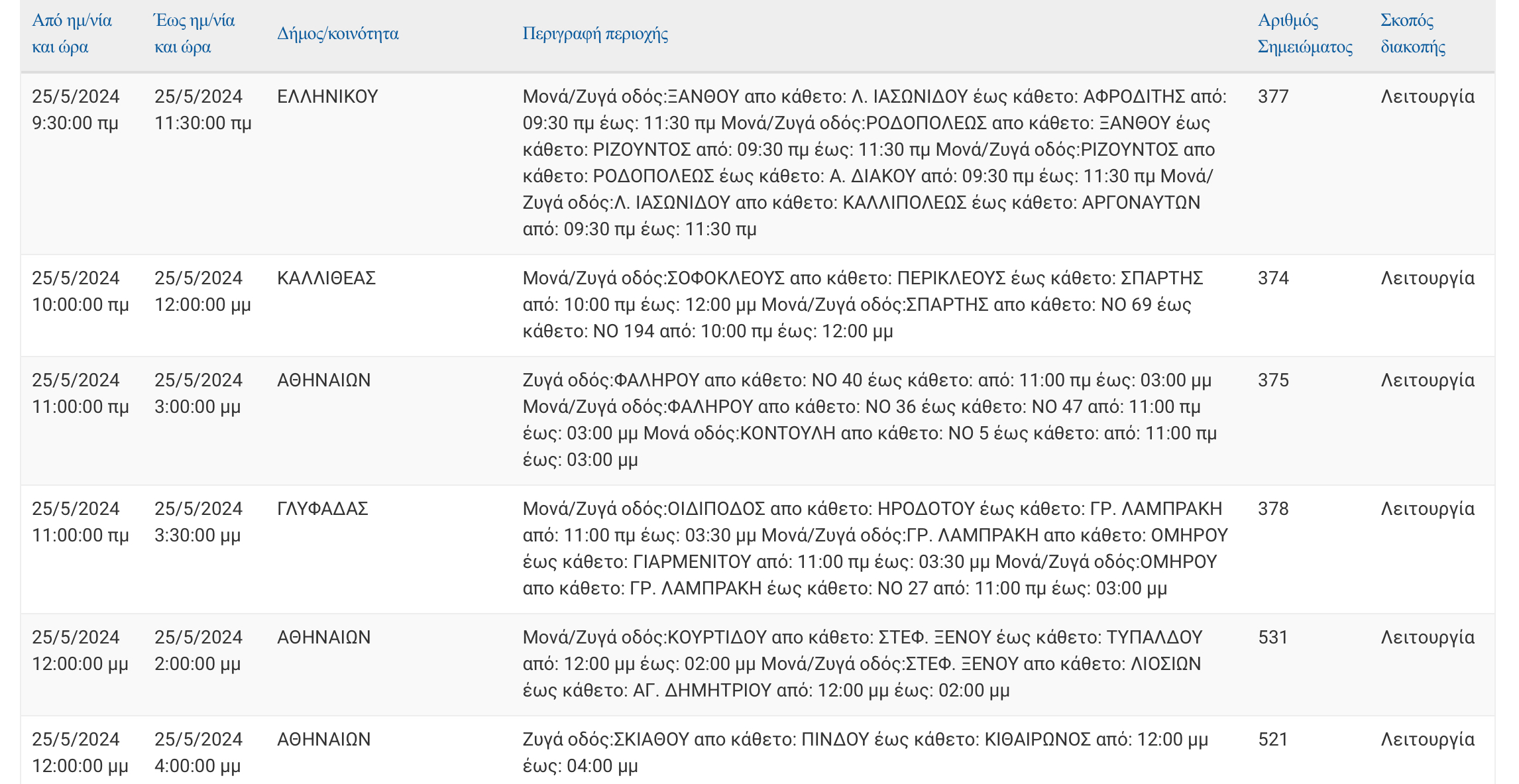
Task: Sort by the 'Έως ημ/νία και ώρα' column
Action: click(x=194, y=33)
